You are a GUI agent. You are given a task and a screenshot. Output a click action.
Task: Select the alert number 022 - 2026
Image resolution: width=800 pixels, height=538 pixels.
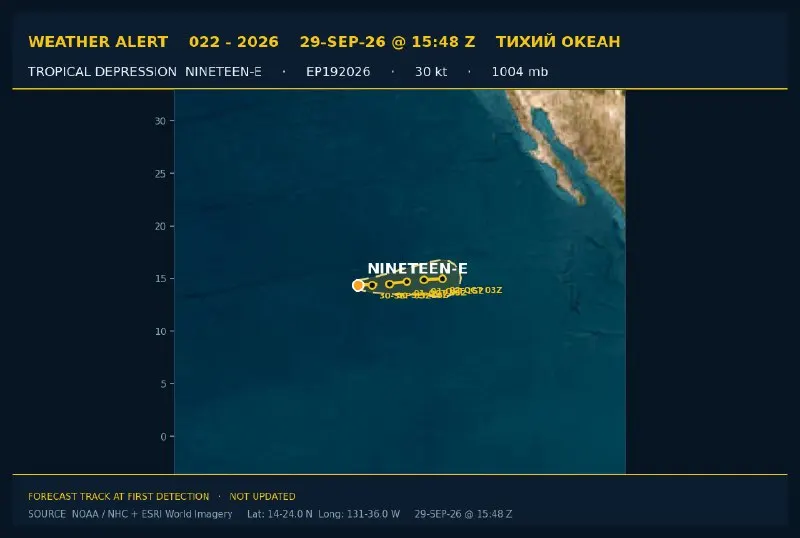(x=234, y=42)
